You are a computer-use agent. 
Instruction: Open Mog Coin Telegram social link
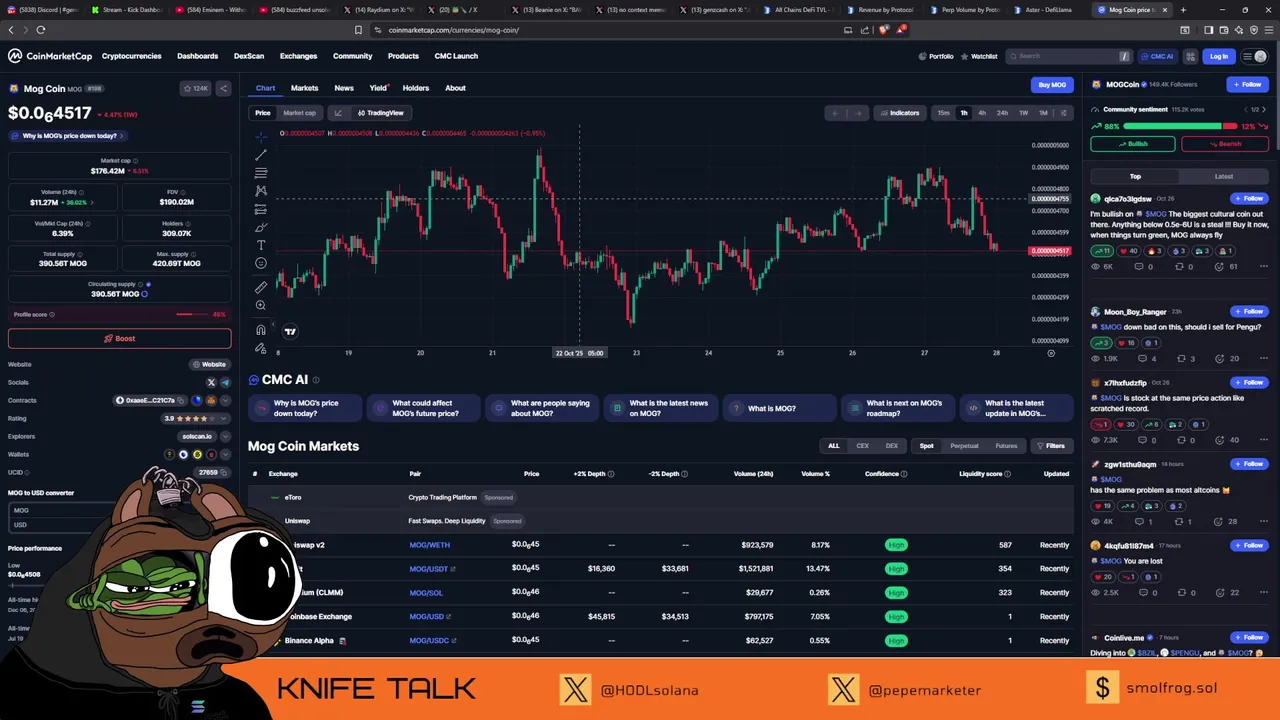click(x=225, y=382)
